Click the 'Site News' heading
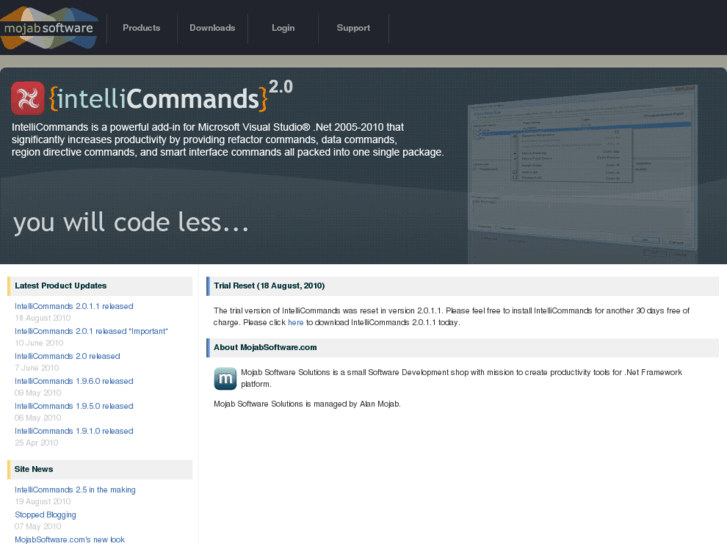The width and height of the screenshot is (727, 545). 33,469
